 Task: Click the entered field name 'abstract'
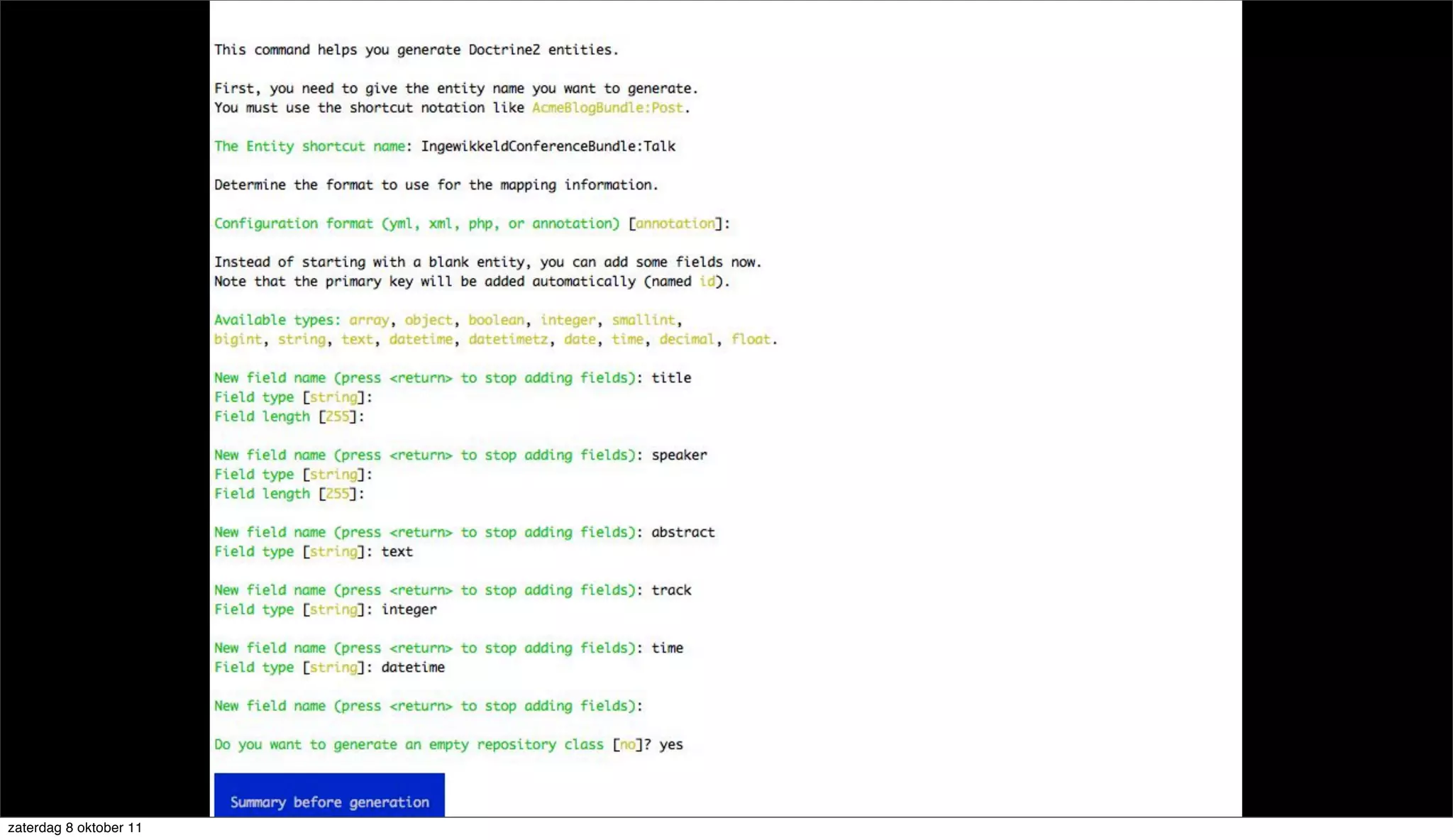tap(683, 532)
